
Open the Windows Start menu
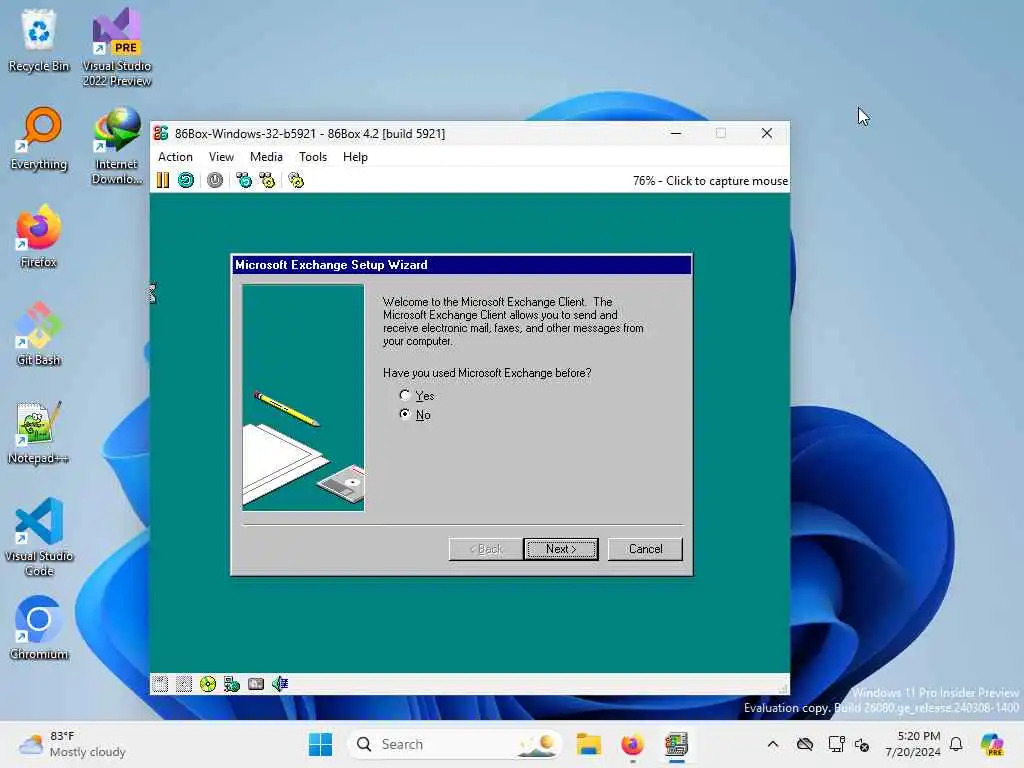(x=320, y=744)
